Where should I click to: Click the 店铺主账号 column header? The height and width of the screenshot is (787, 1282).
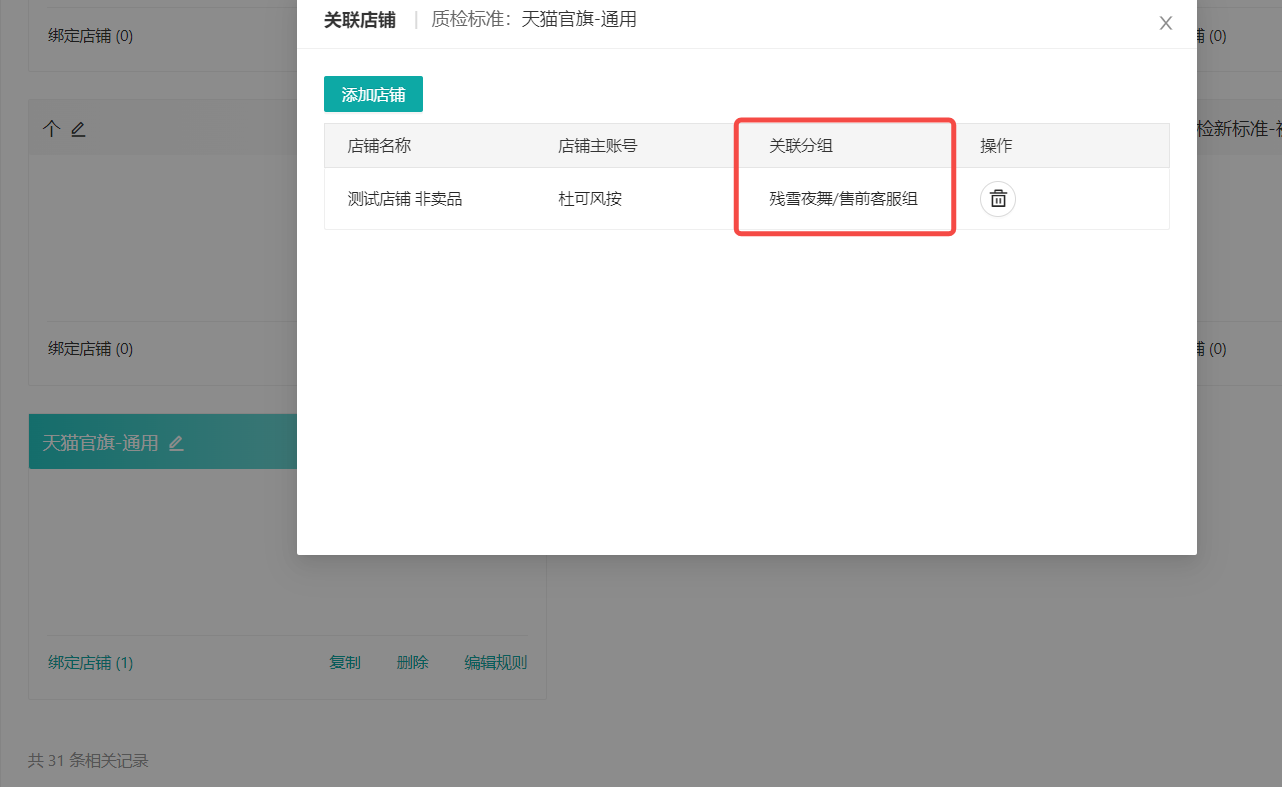pyautogui.click(x=598, y=146)
